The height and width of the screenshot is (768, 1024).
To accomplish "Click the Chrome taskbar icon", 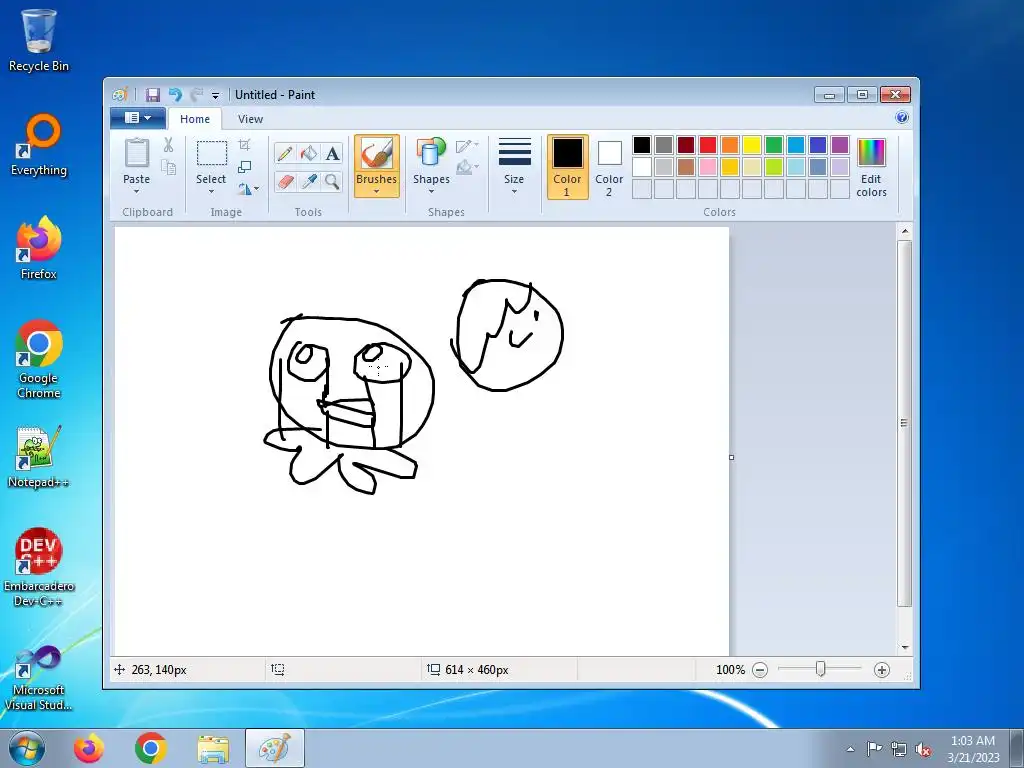I will point(151,748).
